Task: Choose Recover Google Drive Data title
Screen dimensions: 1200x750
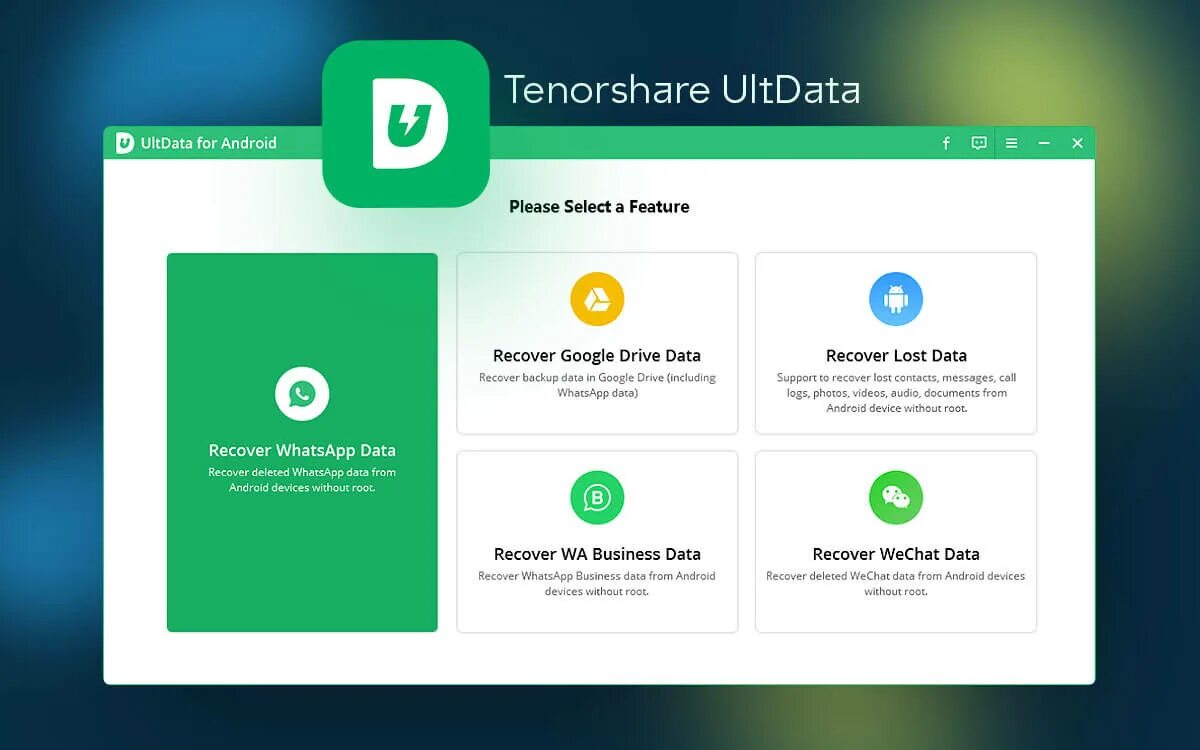Action: [597, 355]
